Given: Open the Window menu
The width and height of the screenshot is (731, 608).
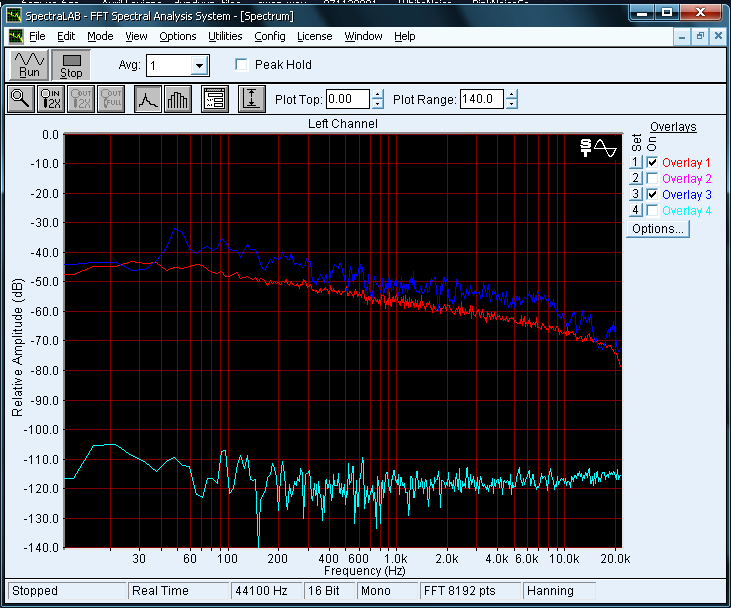Looking at the screenshot, I should (x=363, y=36).
